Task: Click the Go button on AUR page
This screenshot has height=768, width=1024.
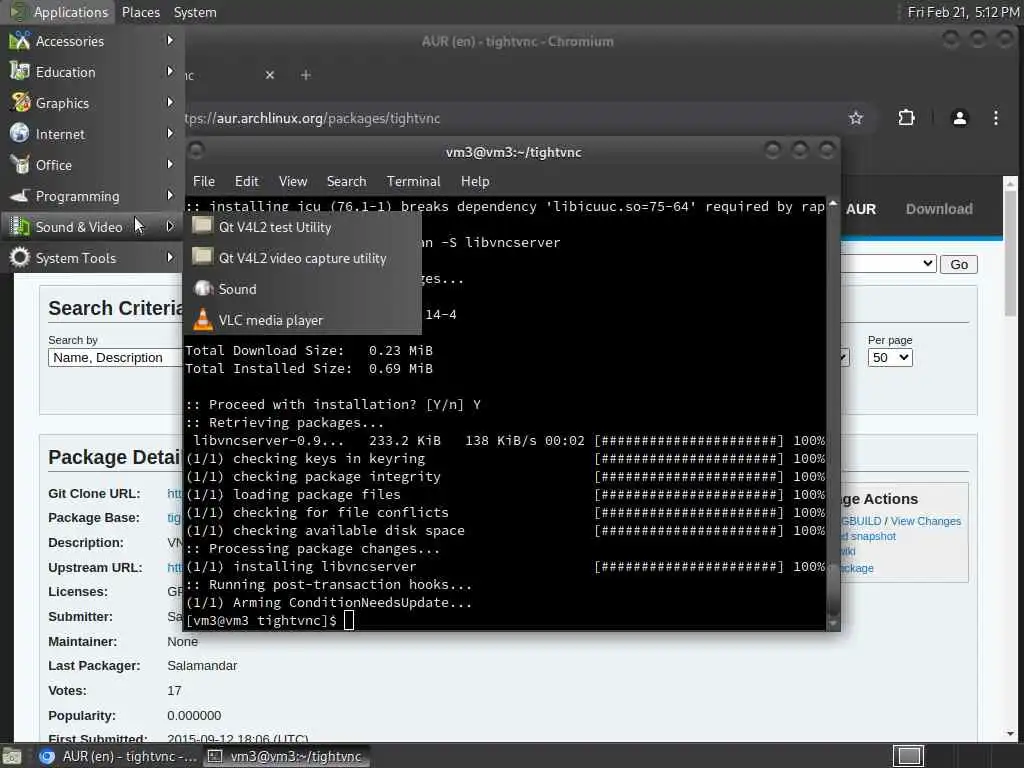Action: tap(959, 264)
